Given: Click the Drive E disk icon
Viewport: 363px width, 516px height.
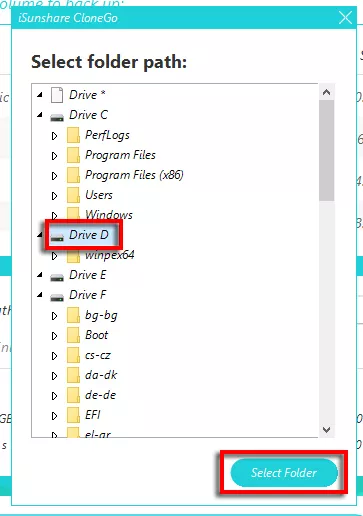Looking at the screenshot, I should click(x=57, y=277).
